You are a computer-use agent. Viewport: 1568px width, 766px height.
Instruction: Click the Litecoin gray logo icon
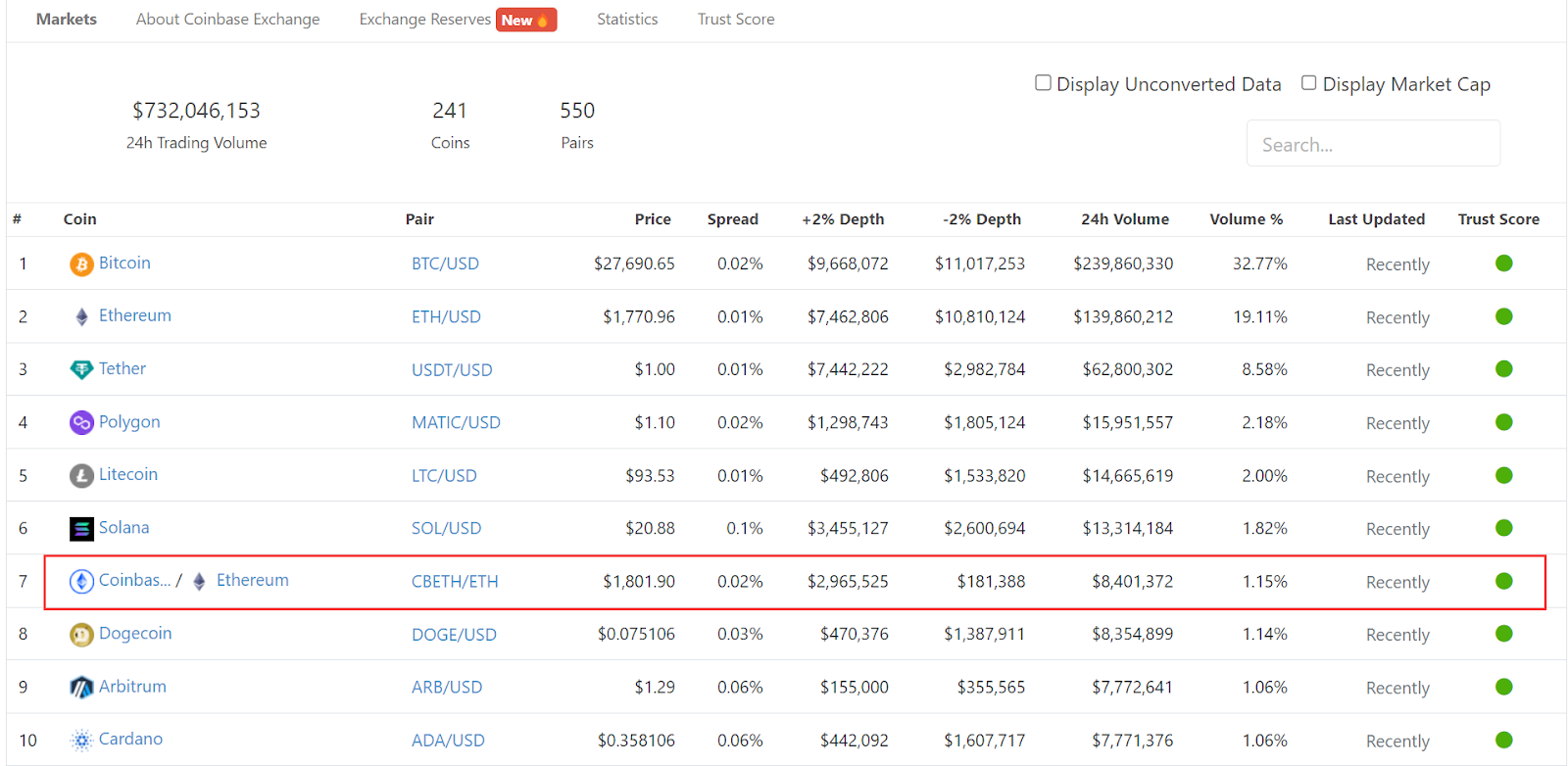[x=81, y=476]
